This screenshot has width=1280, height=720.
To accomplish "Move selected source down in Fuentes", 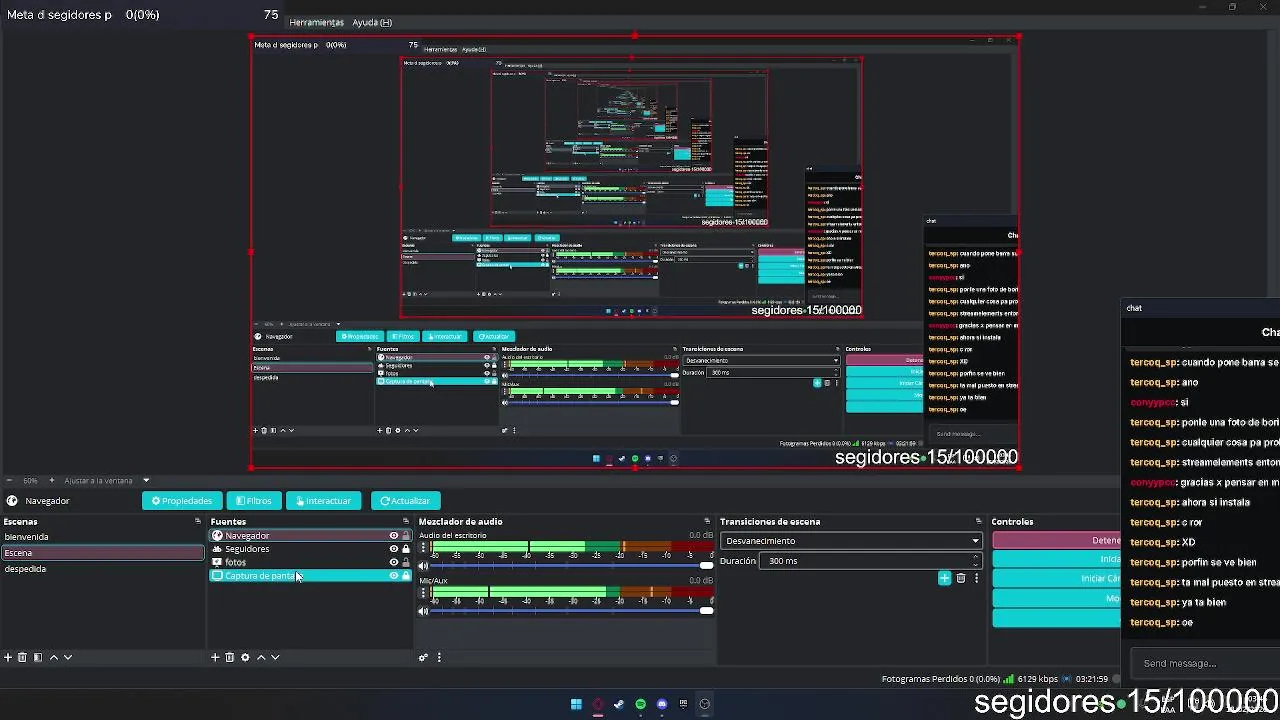I will 275,657.
